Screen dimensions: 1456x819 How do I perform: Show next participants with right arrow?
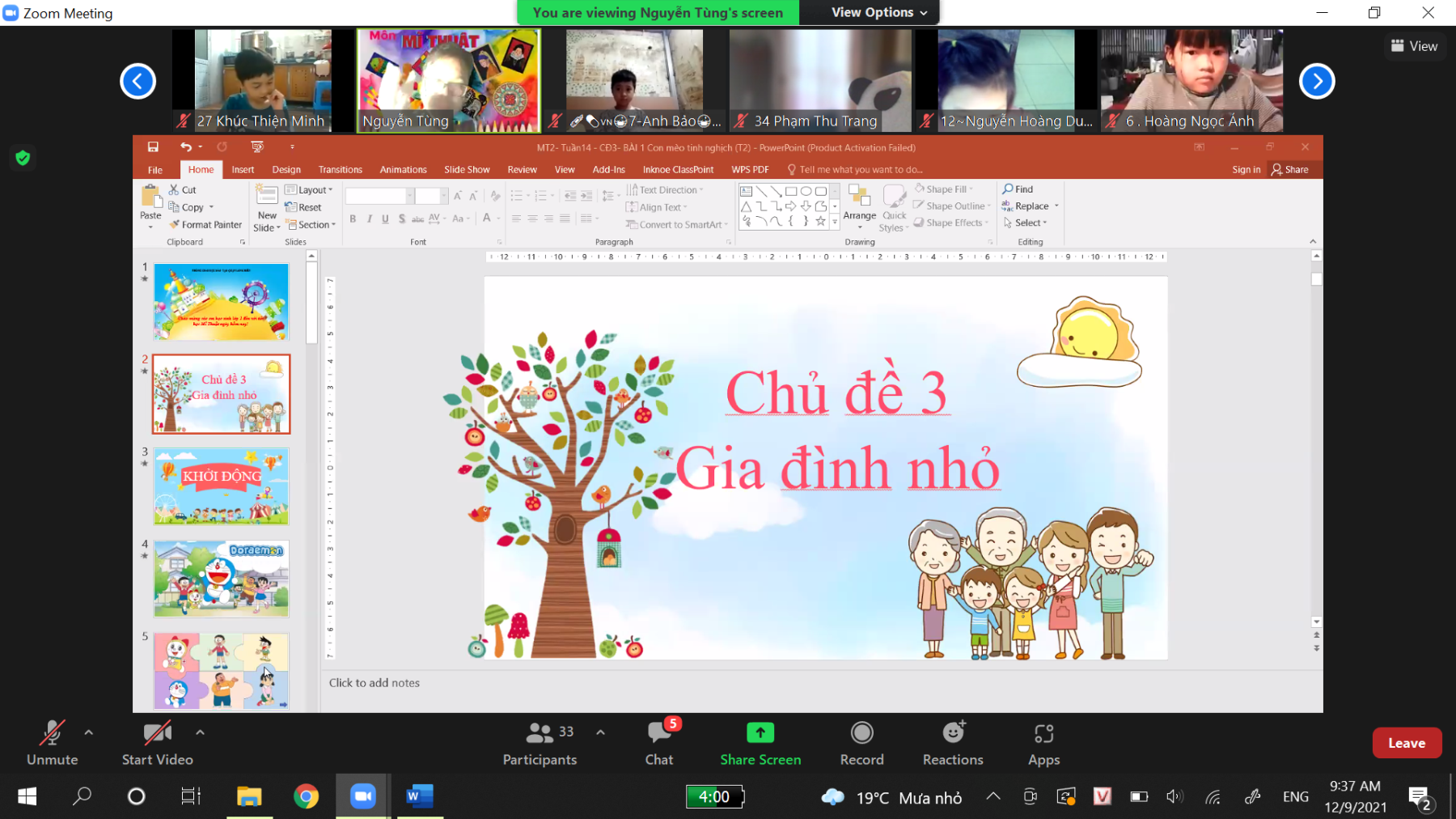coord(1316,81)
